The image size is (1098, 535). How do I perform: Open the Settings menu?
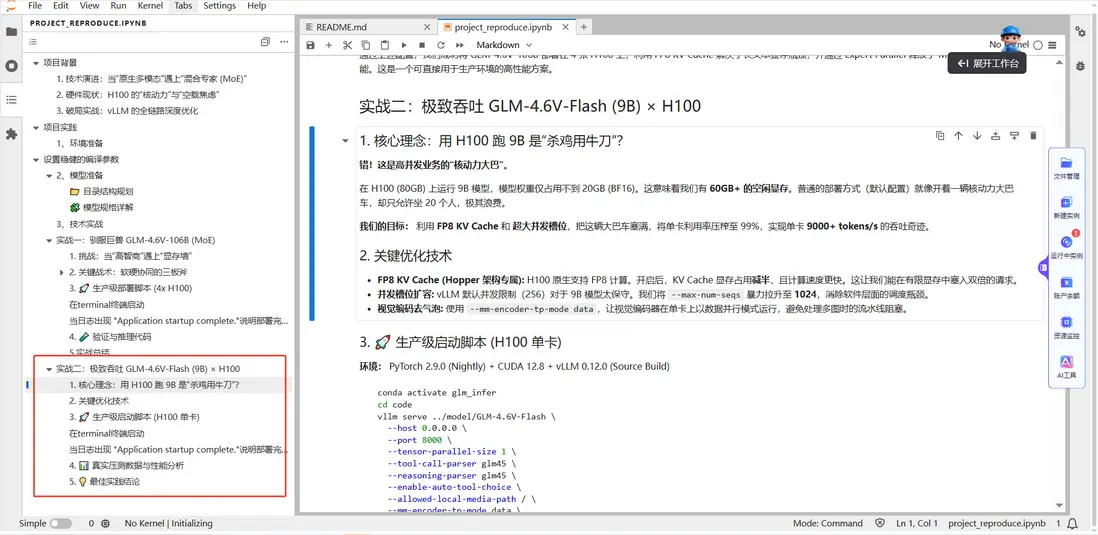[220, 6]
